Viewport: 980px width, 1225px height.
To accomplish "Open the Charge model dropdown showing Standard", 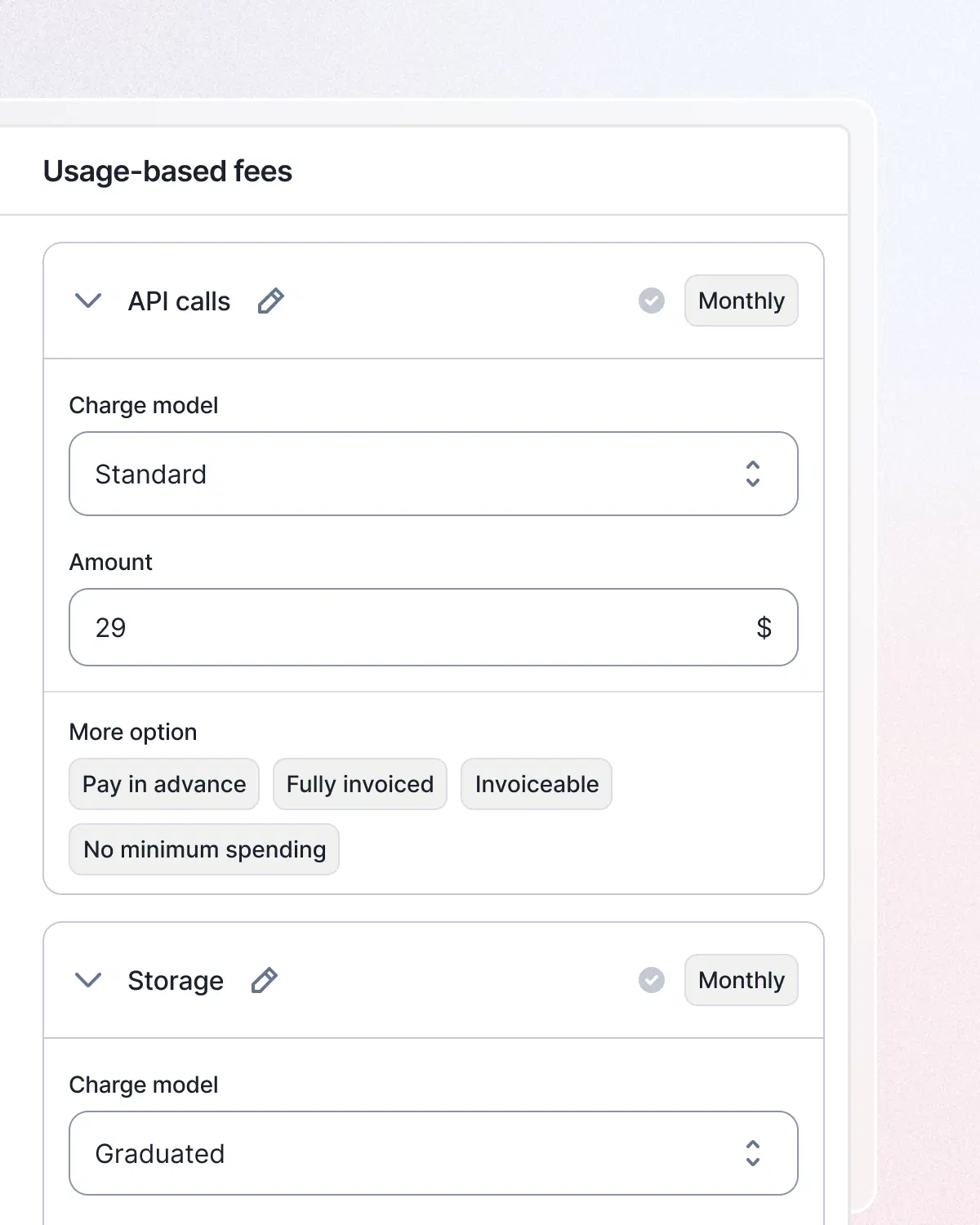I will (x=433, y=474).
